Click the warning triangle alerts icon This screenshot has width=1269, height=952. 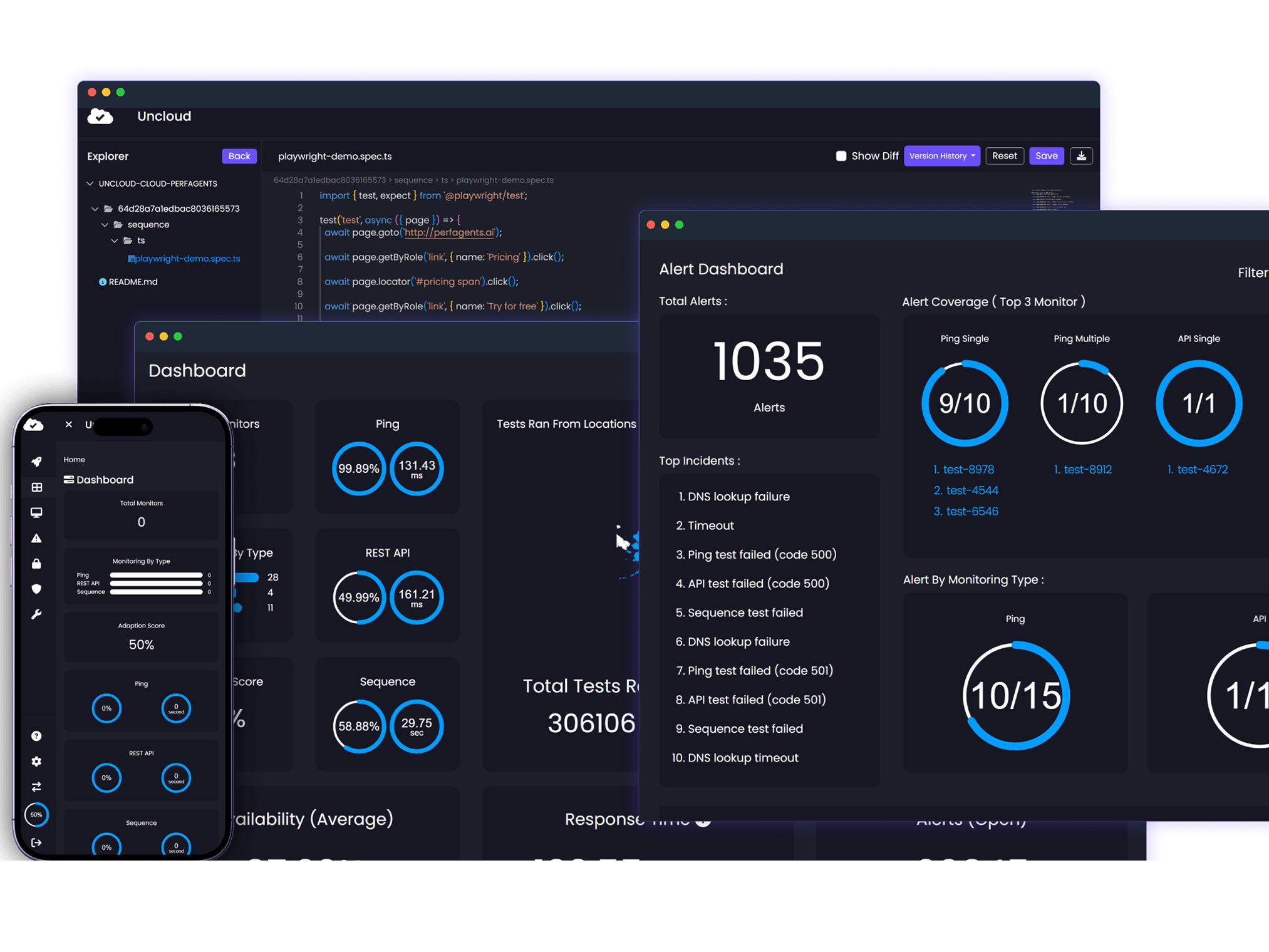37,538
